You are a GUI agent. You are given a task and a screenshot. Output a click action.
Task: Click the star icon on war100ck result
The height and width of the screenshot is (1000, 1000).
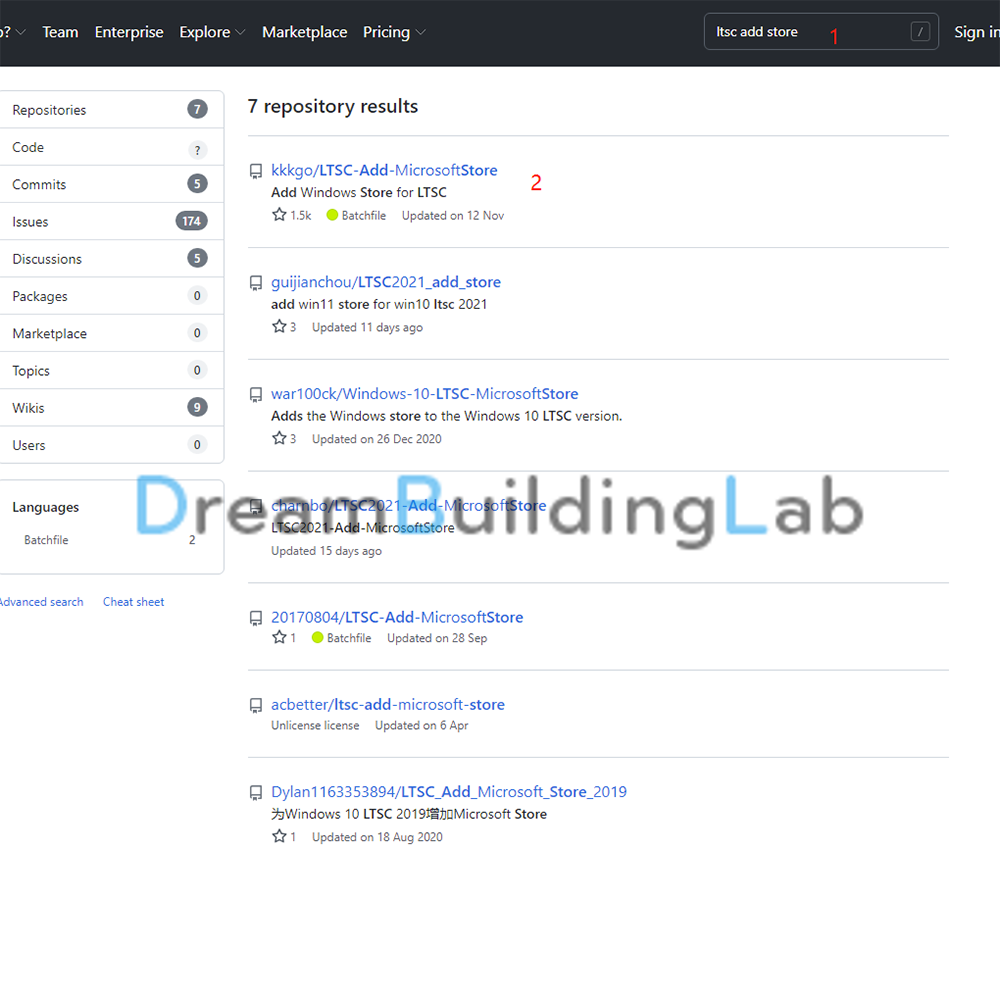point(279,438)
